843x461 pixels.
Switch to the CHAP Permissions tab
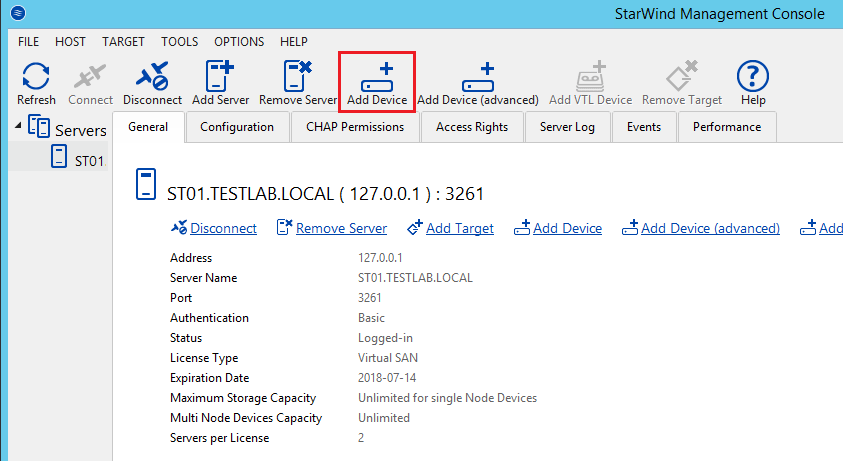[x=355, y=127]
